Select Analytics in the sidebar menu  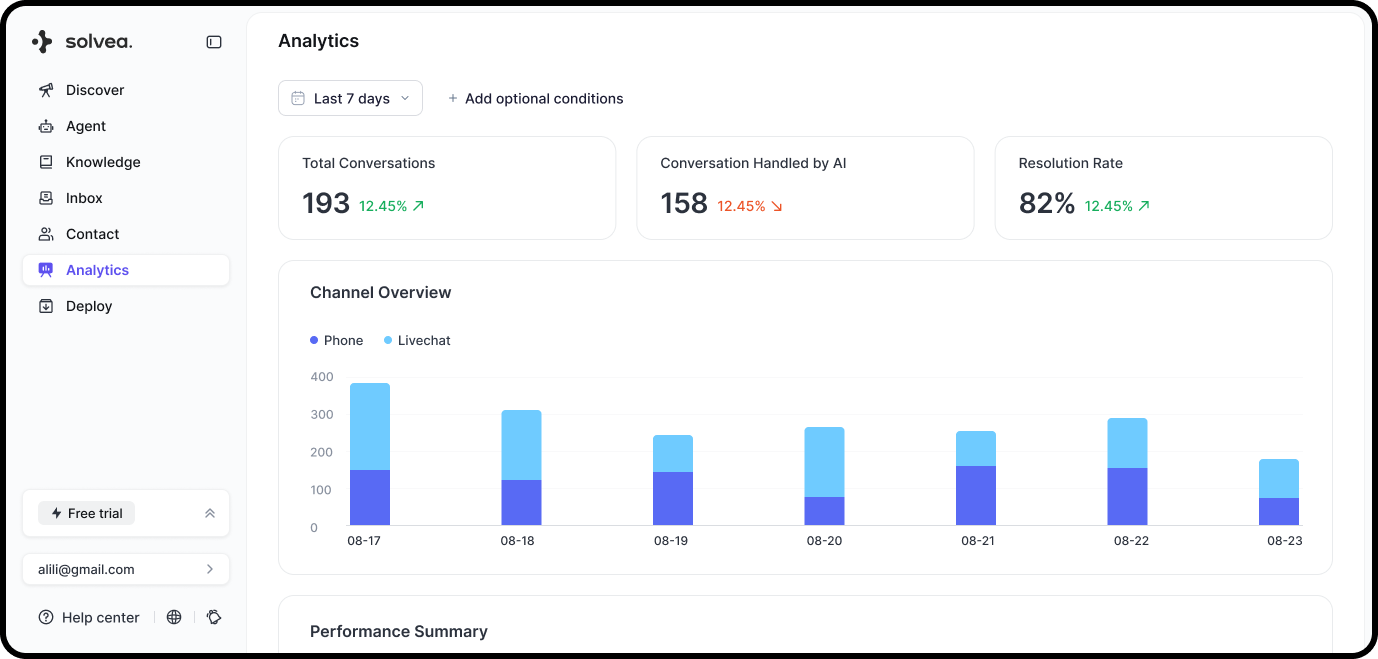click(x=97, y=269)
